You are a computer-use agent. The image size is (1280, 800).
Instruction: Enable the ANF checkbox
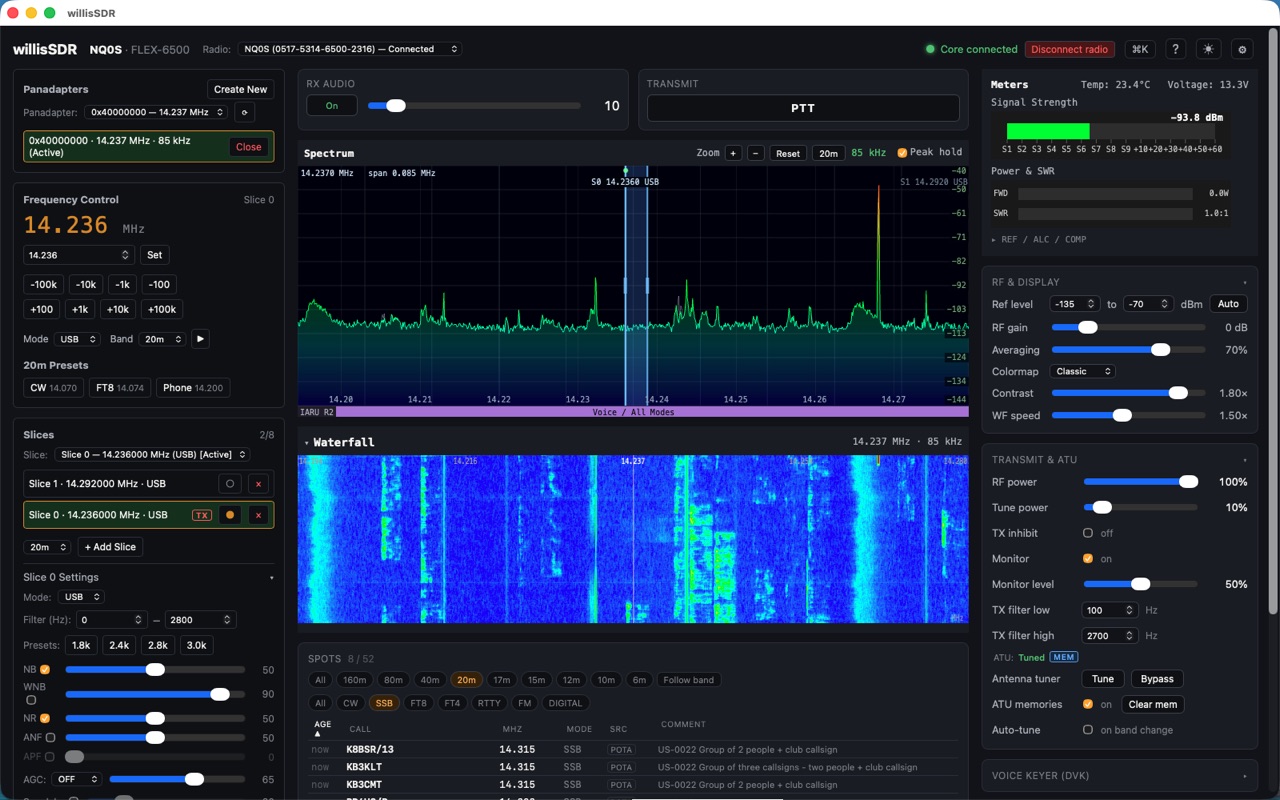(50, 737)
